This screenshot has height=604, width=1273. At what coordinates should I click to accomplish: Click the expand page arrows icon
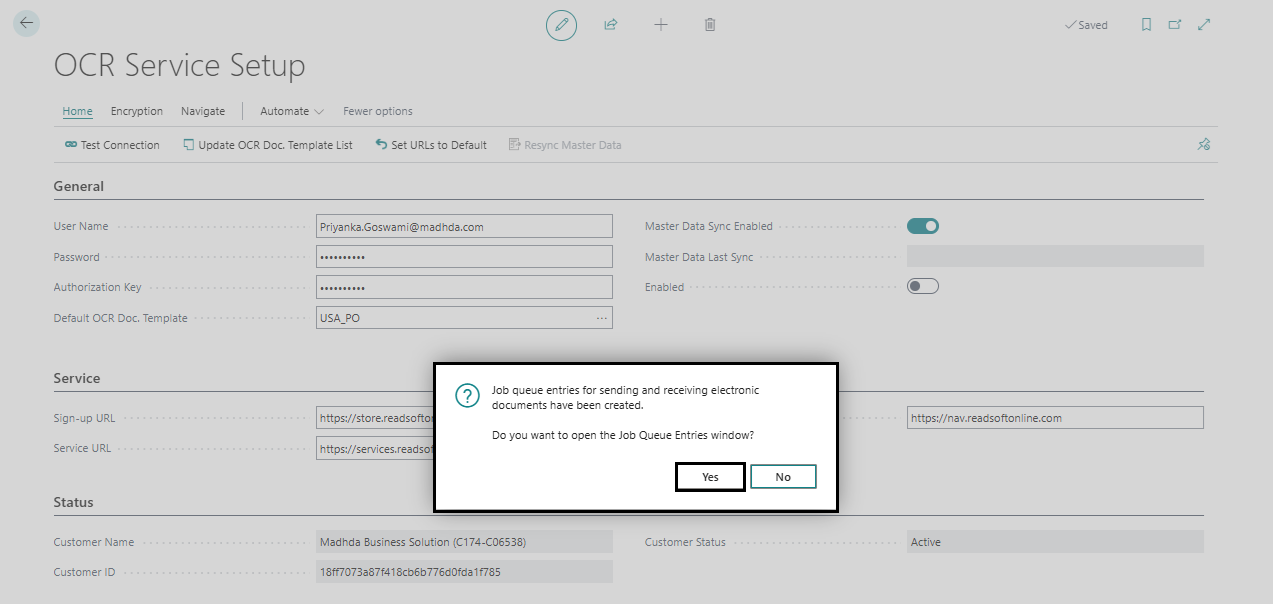[1204, 25]
